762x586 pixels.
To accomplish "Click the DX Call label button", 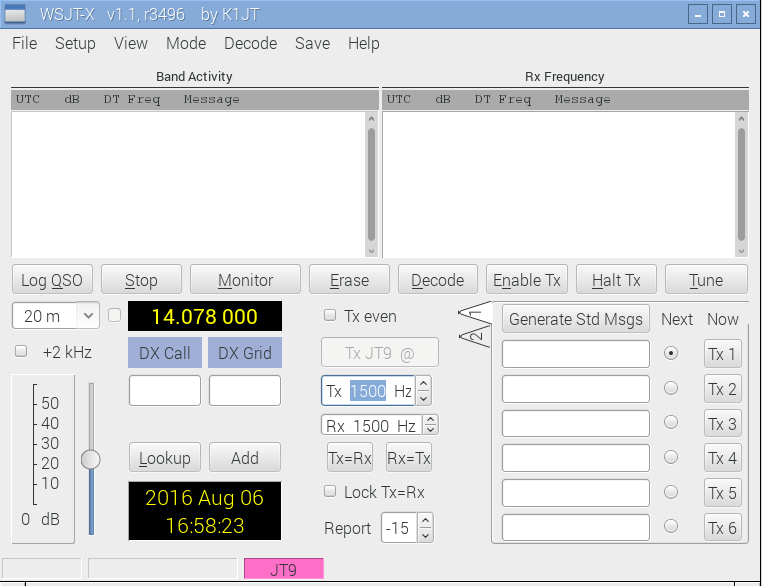I will point(165,353).
